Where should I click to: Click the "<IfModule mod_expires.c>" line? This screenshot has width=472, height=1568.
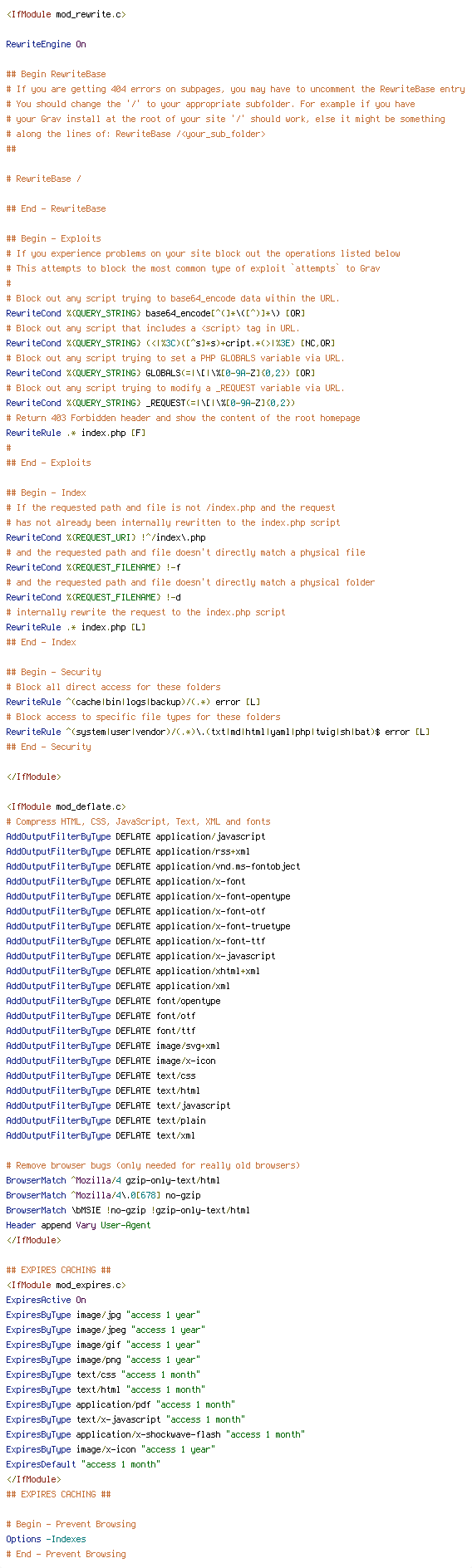[66, 1285]
